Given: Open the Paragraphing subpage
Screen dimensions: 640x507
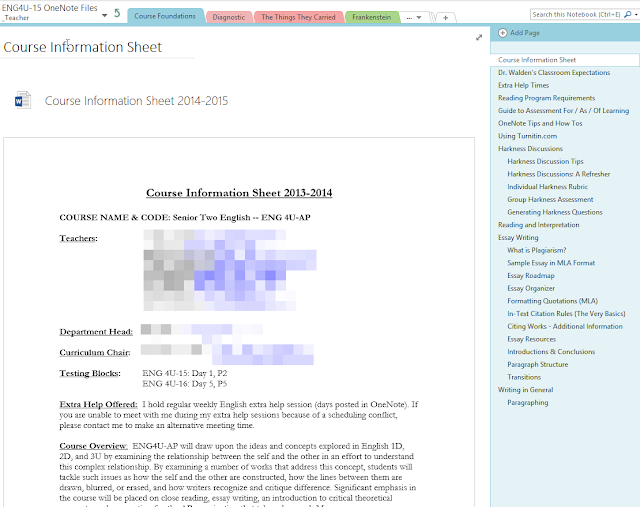Looking at the screenshot, I should (x=527, y=401).
